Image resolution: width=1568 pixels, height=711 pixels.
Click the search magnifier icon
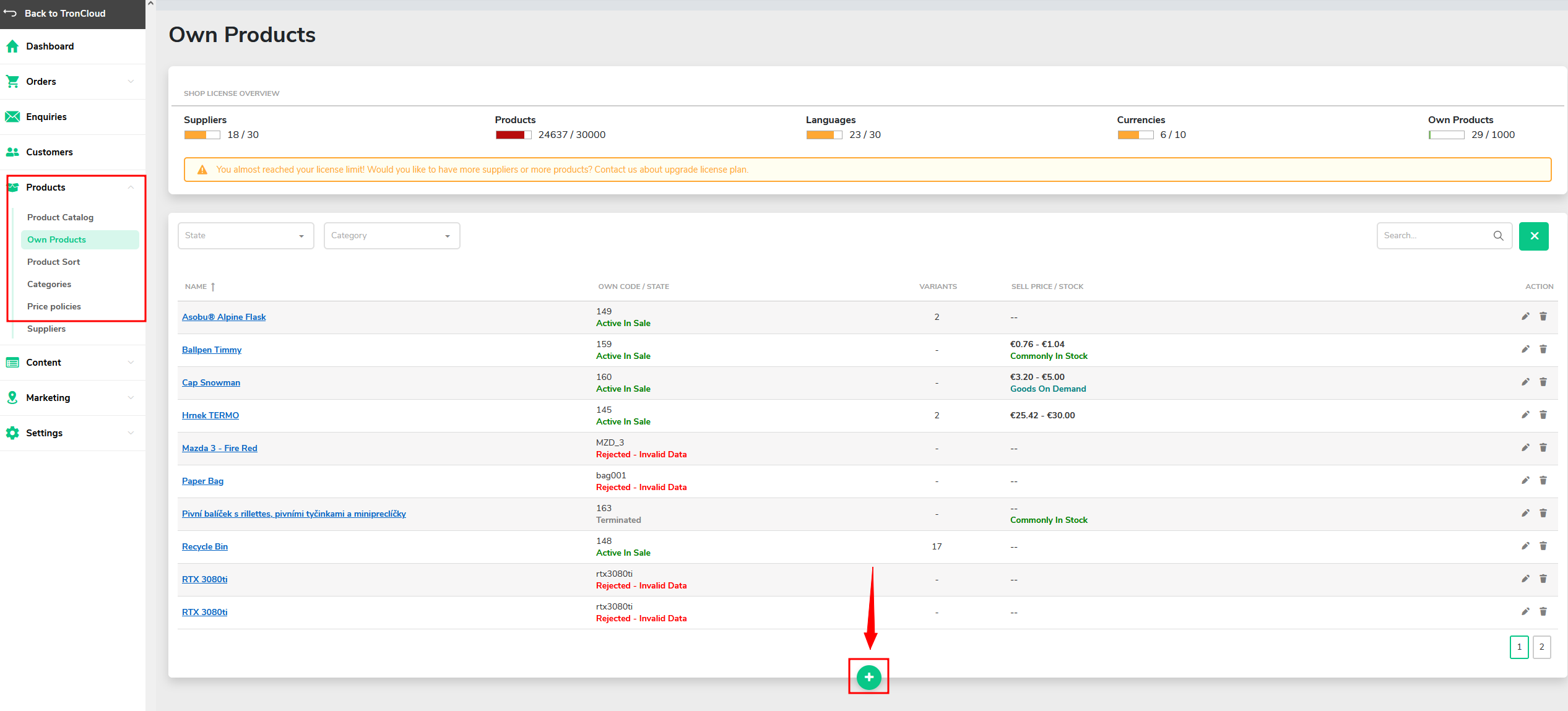(1498, 235)
